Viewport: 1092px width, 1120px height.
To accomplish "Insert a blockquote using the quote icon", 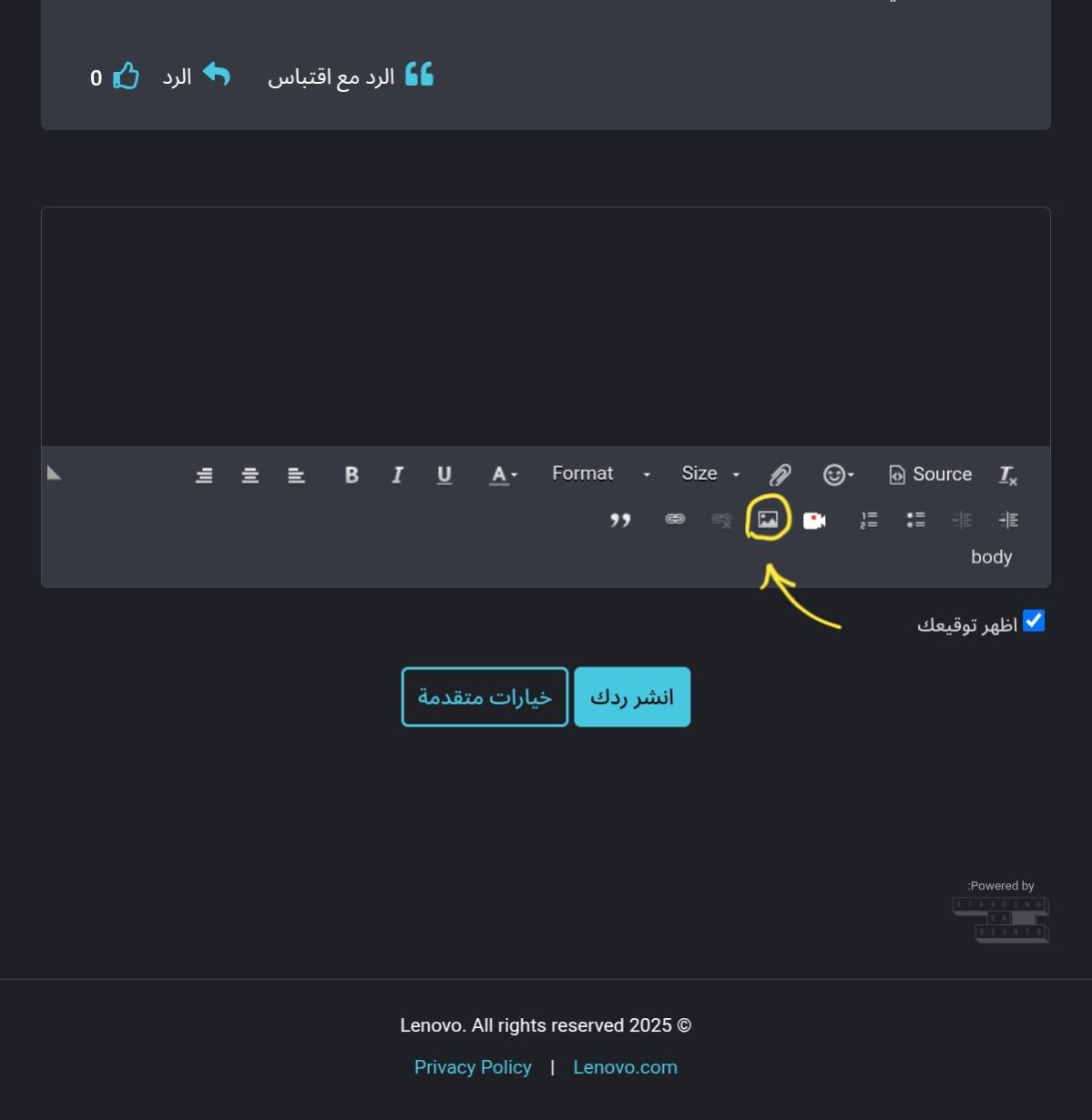I will (621, 519).
